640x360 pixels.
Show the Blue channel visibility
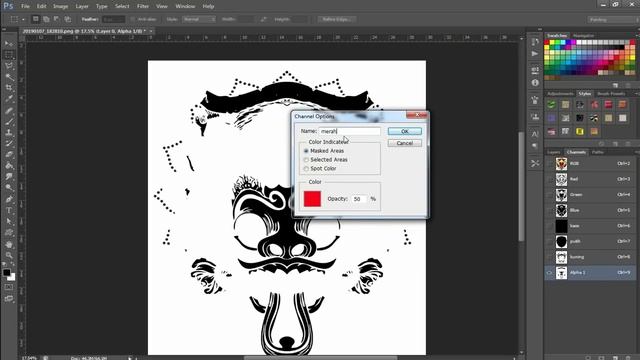click(549, 210)
